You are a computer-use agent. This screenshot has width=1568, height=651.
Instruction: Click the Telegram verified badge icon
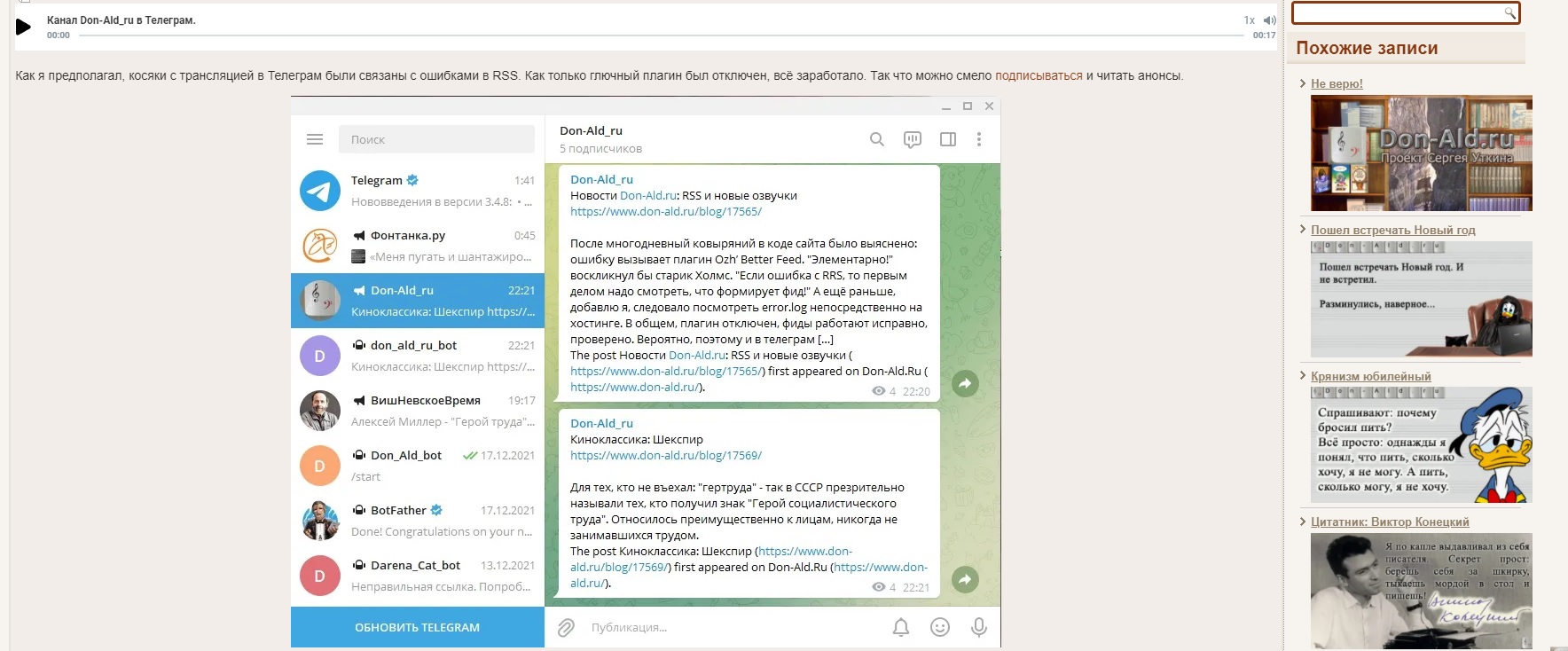pos(412,180)
